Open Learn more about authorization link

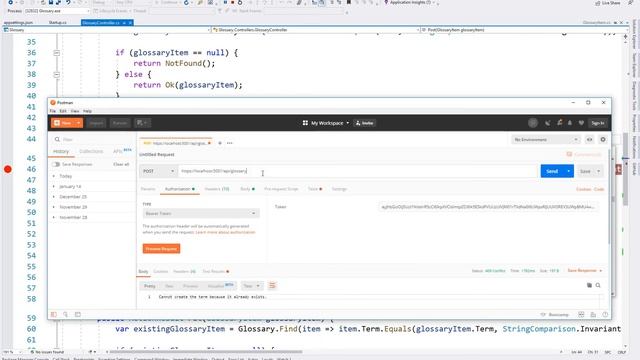(x=225, y=232)
